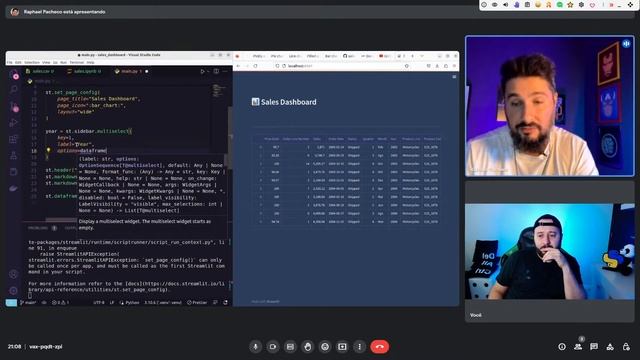Open host controls lock icon

[x=626, y=347]
